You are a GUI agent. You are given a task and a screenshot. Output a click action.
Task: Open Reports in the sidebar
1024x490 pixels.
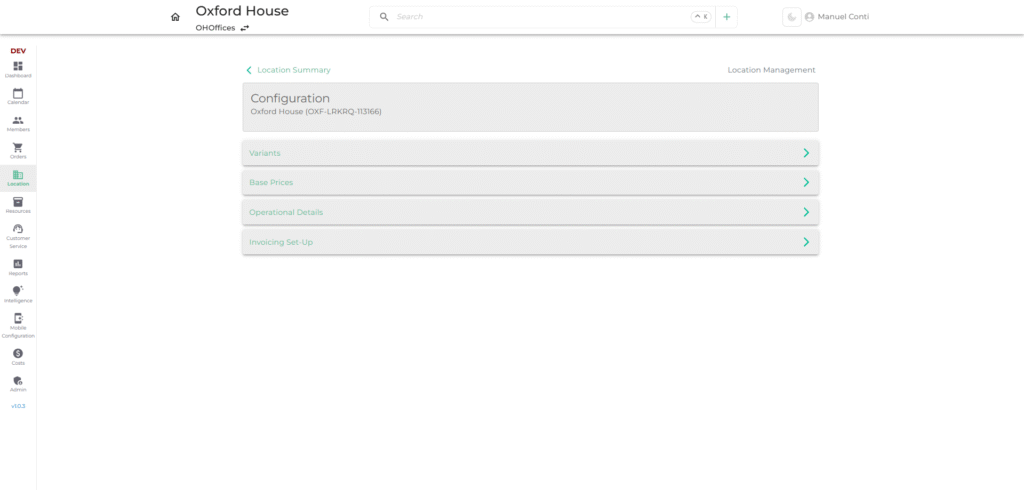[18, 266]
